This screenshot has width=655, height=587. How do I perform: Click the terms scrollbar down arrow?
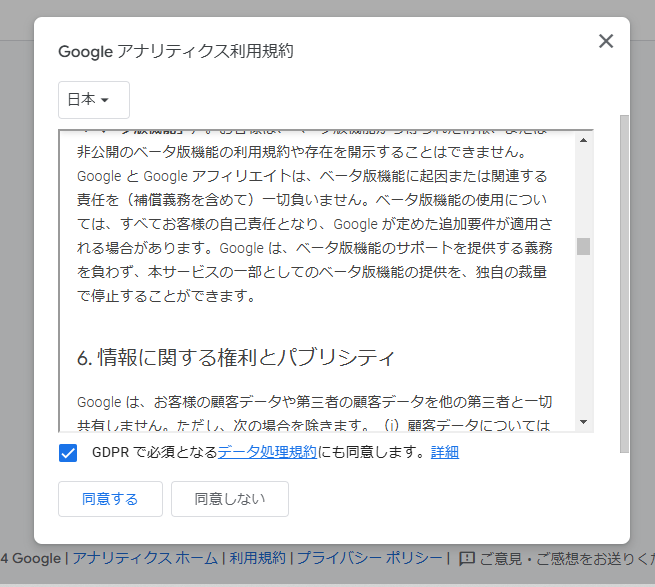tap(583, 422)
